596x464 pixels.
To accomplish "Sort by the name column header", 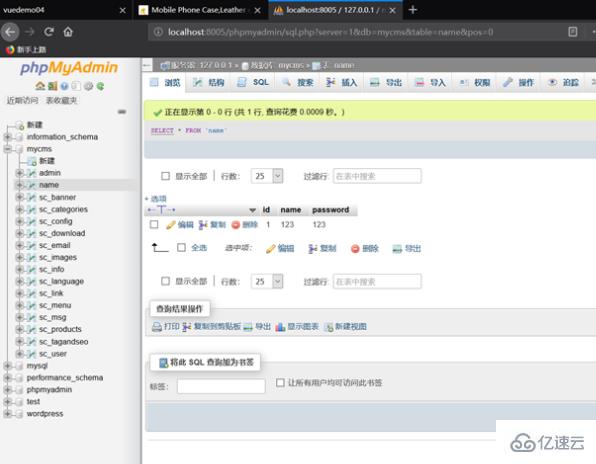I will [x=291, y=210].
